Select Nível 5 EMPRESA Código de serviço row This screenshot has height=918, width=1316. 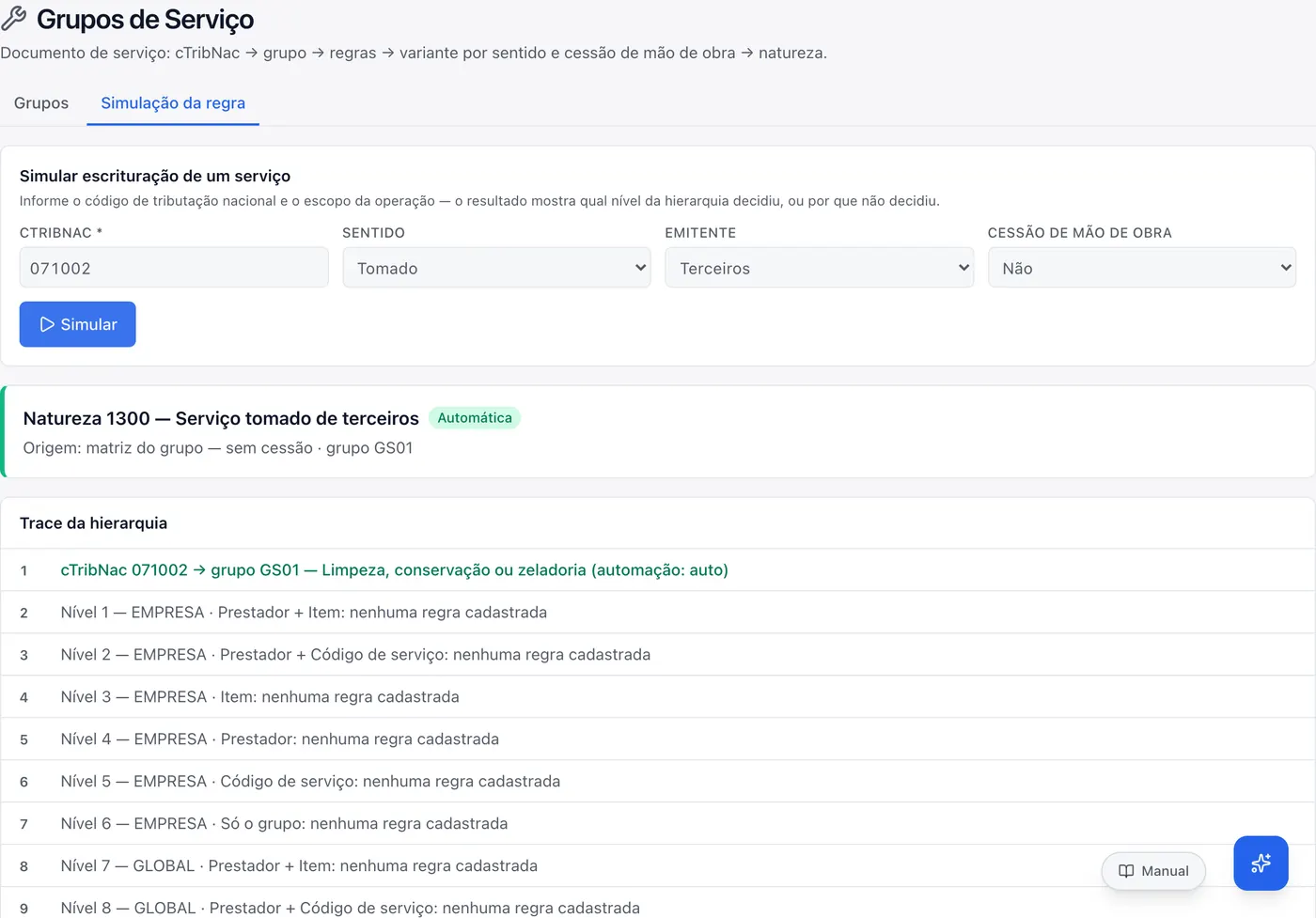pos(658,782)
